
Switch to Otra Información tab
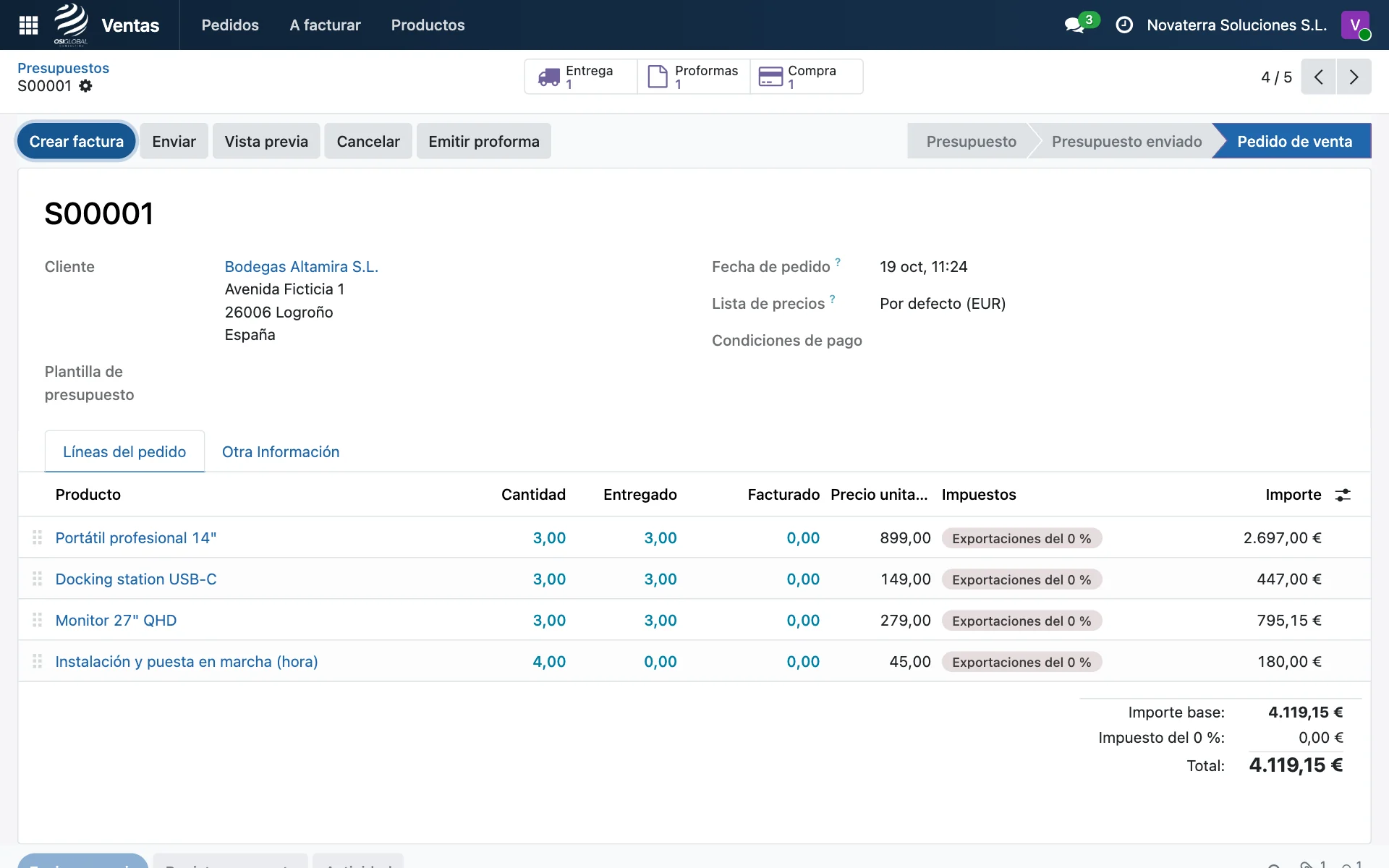281,451
